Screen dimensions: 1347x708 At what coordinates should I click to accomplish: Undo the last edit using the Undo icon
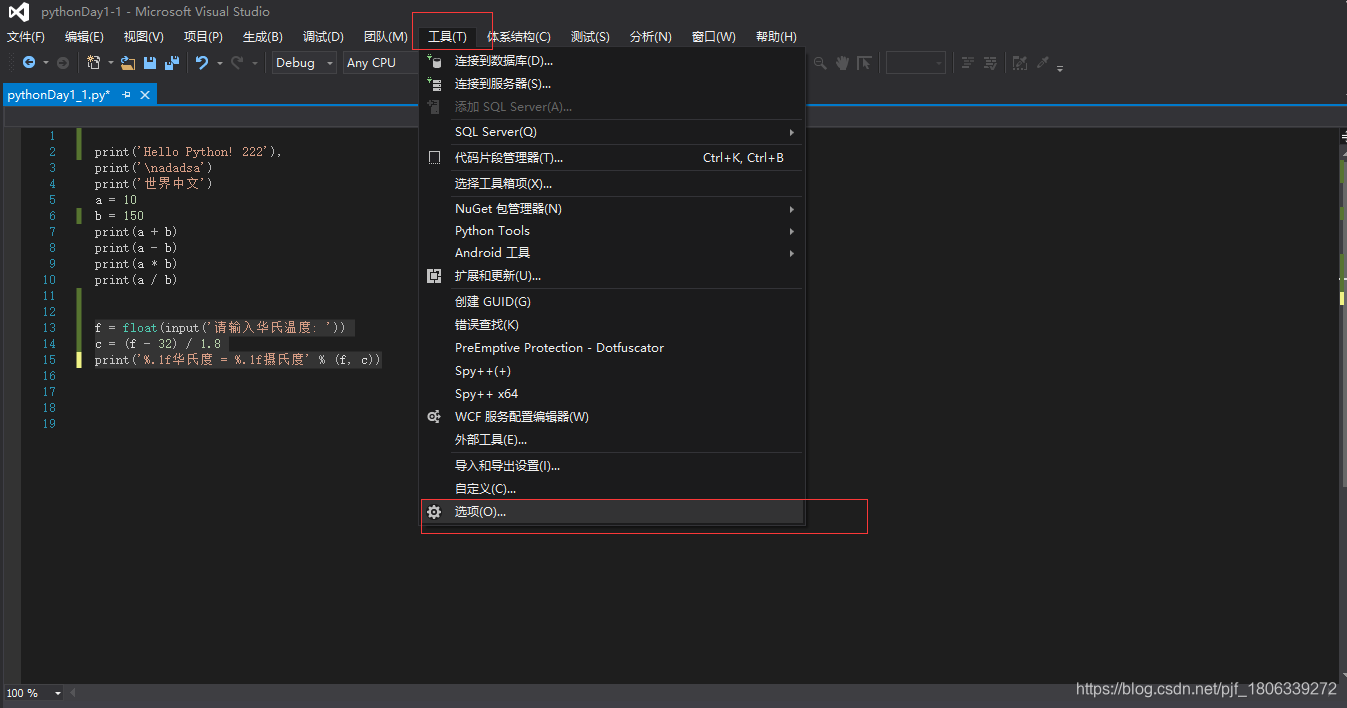203,62
